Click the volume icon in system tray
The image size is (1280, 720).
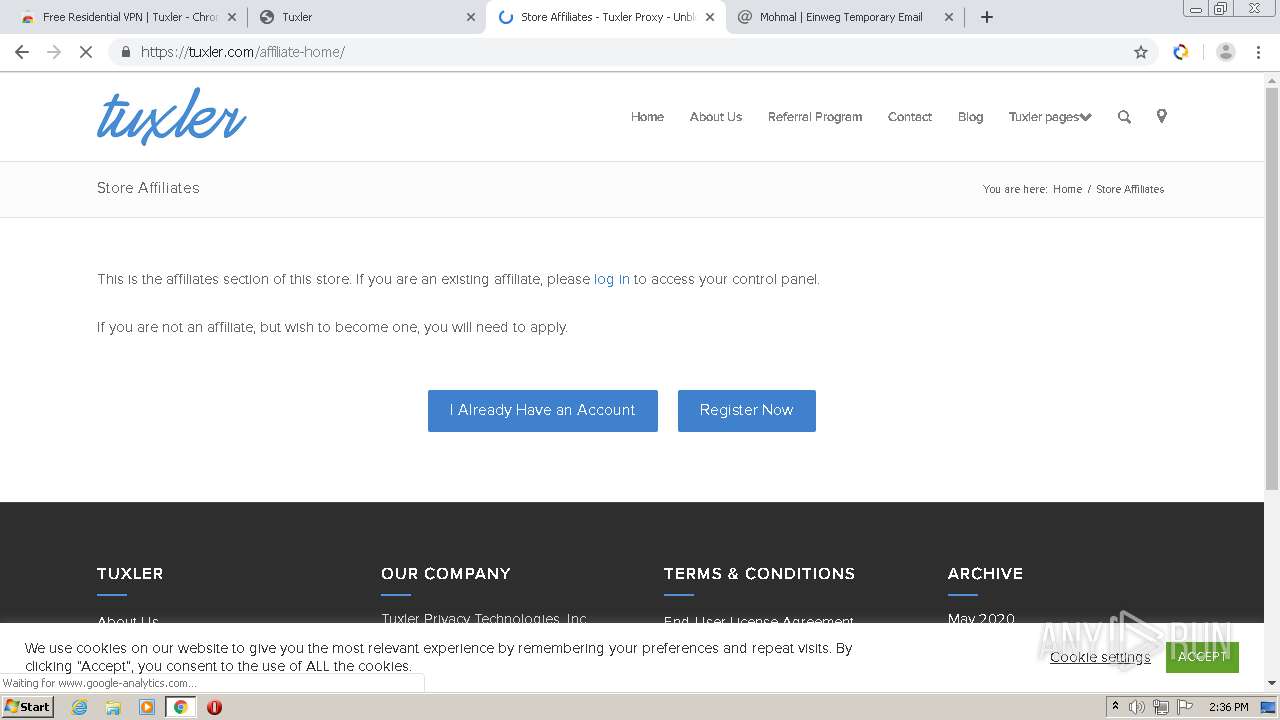[1137, 707]
